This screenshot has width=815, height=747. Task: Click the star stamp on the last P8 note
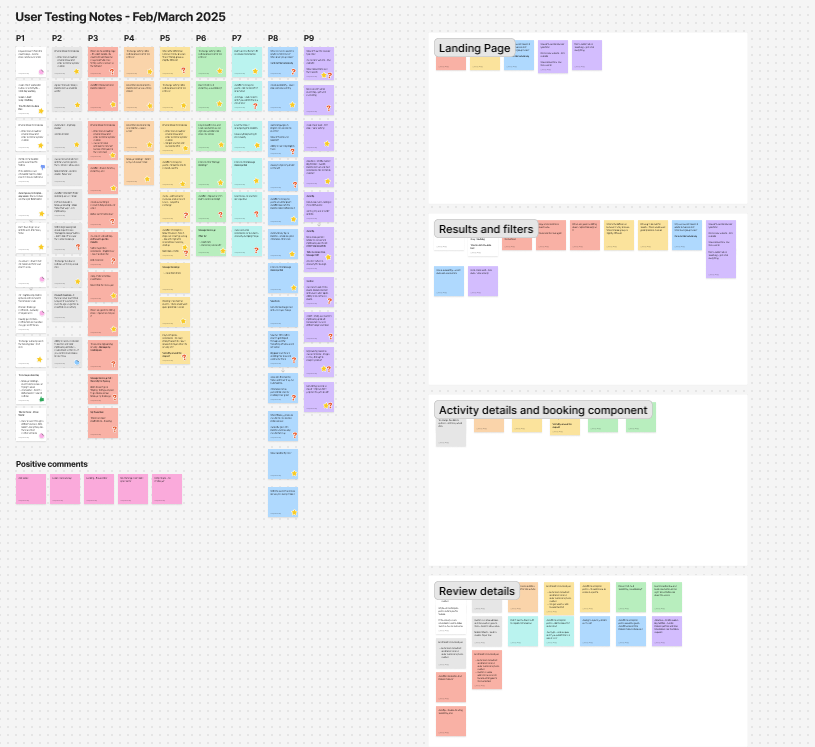point(294,513)
